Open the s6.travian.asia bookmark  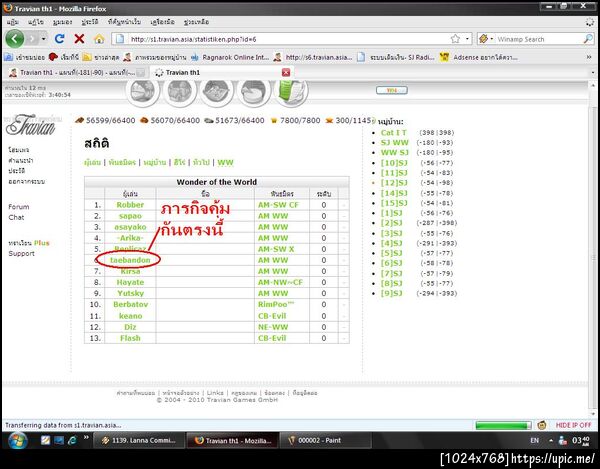coord(313,57)
